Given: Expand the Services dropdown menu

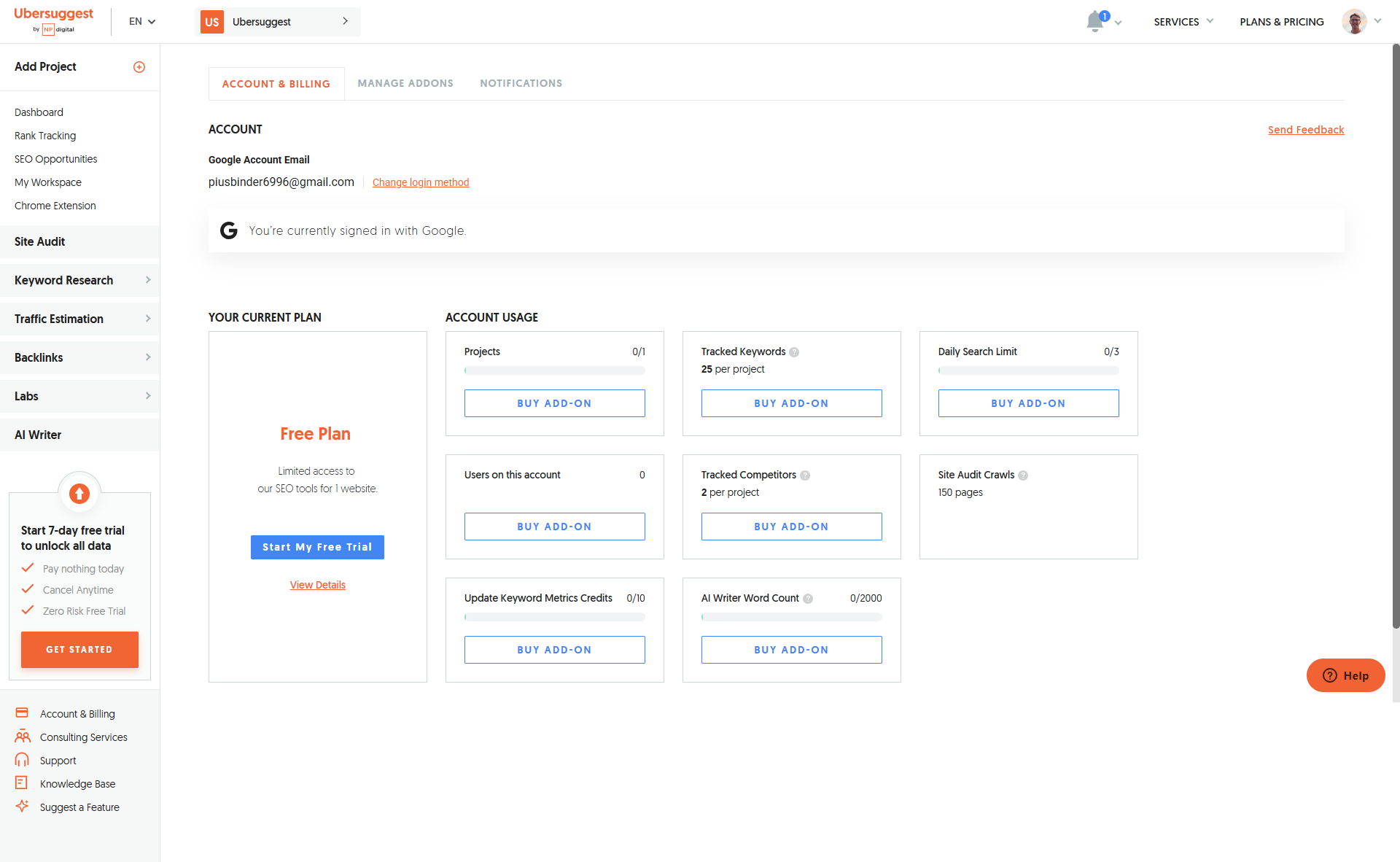Looking at the screenshot, I should point(1183,22).
